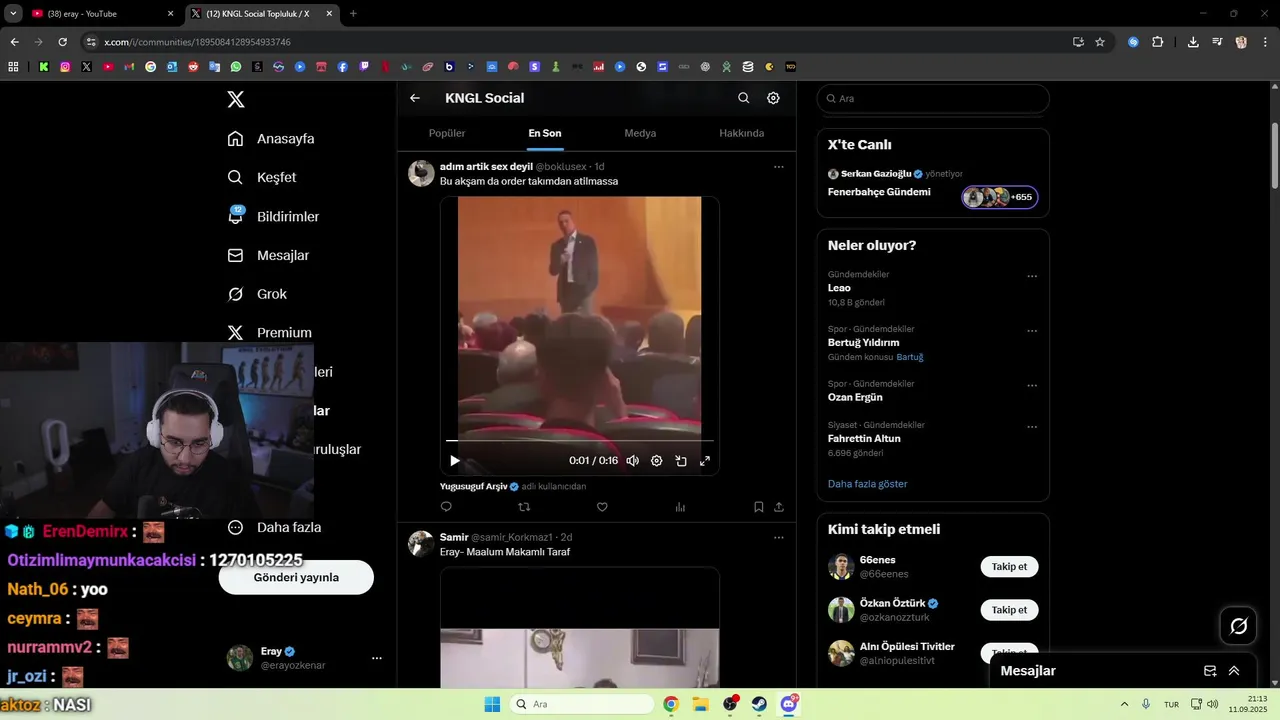This screenshot has width=1280, height=720.
Task: Mute the video with speaker icon
Action: coord(632,461)
